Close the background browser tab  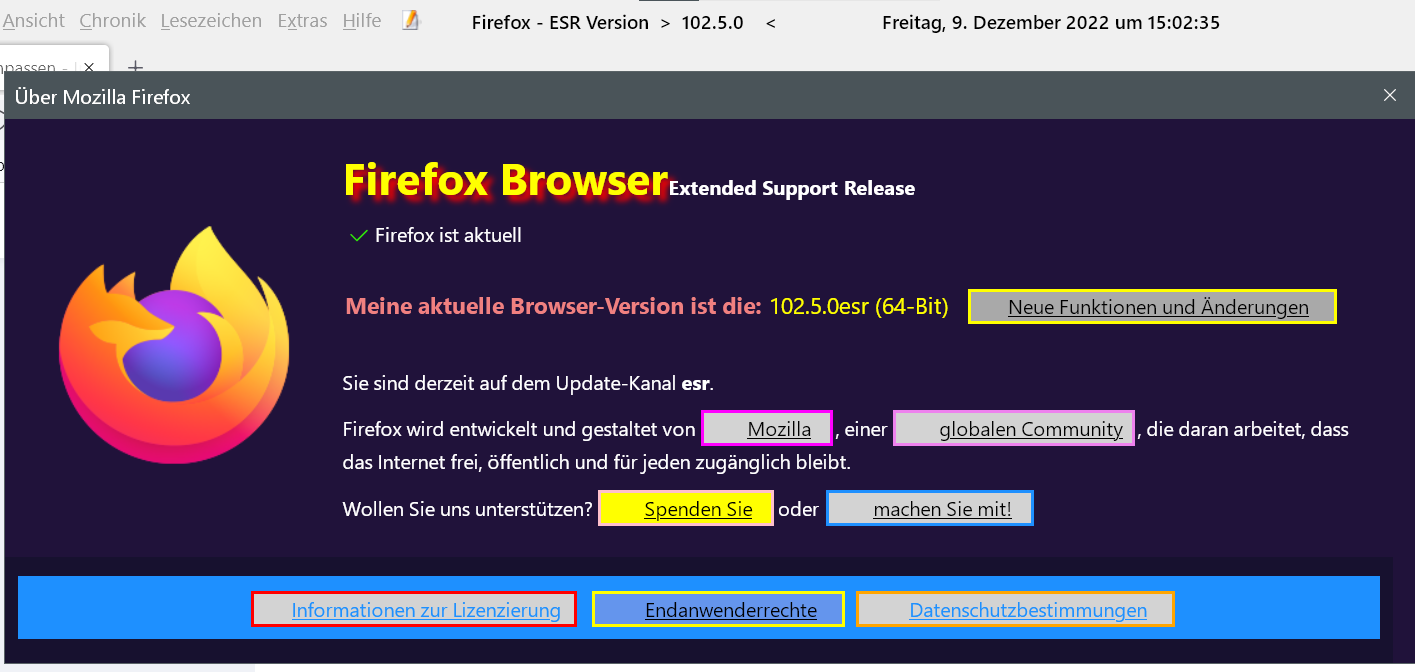tap(89, 67)
